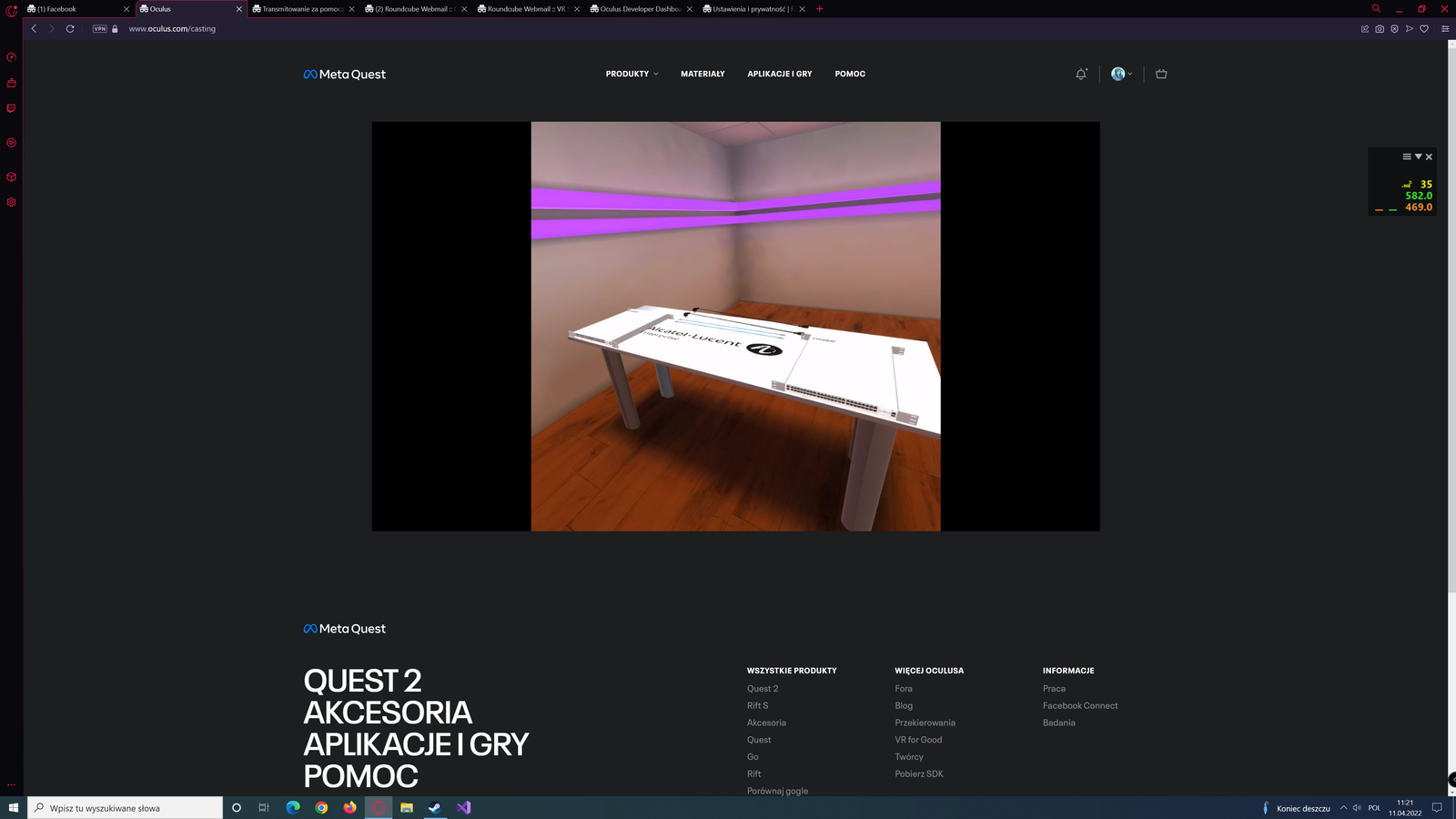Open the snapshot camera tool

pos(1380,29)
